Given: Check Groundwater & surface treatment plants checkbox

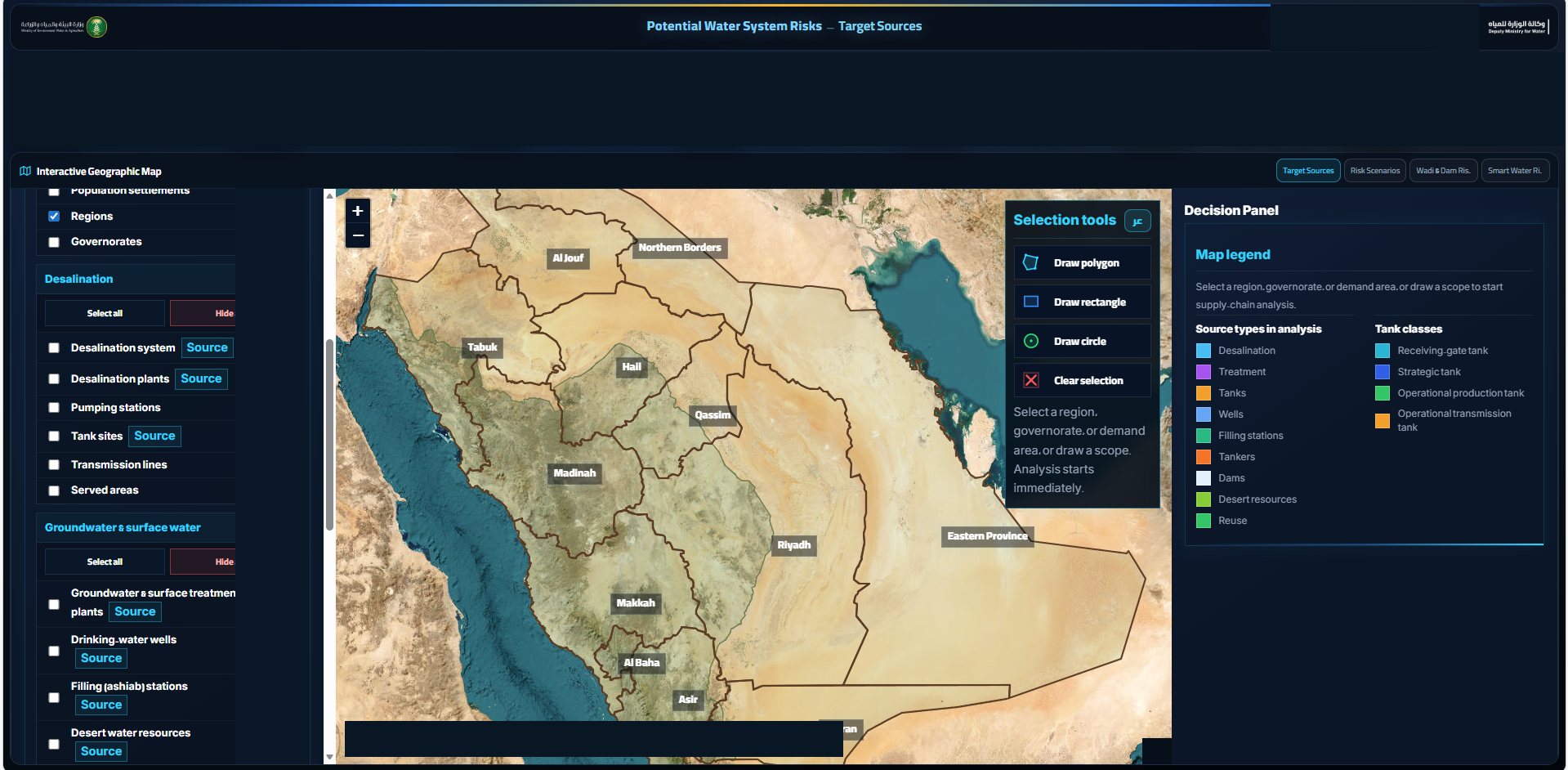Looking at the screenshot, I should pyautogui.click(x=54, y=605).
